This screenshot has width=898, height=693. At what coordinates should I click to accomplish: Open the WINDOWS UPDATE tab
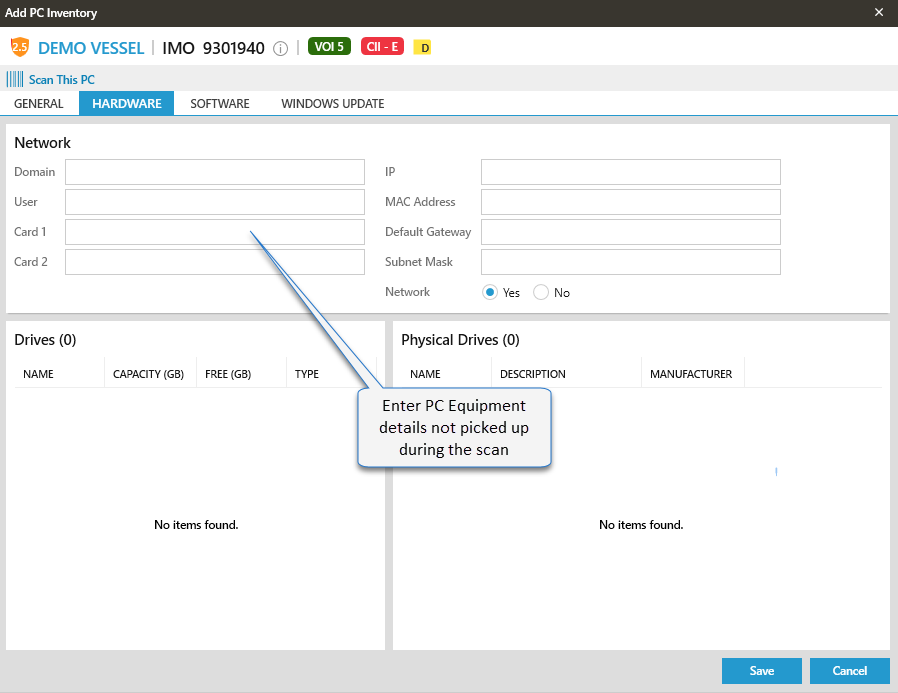(333, 104)
